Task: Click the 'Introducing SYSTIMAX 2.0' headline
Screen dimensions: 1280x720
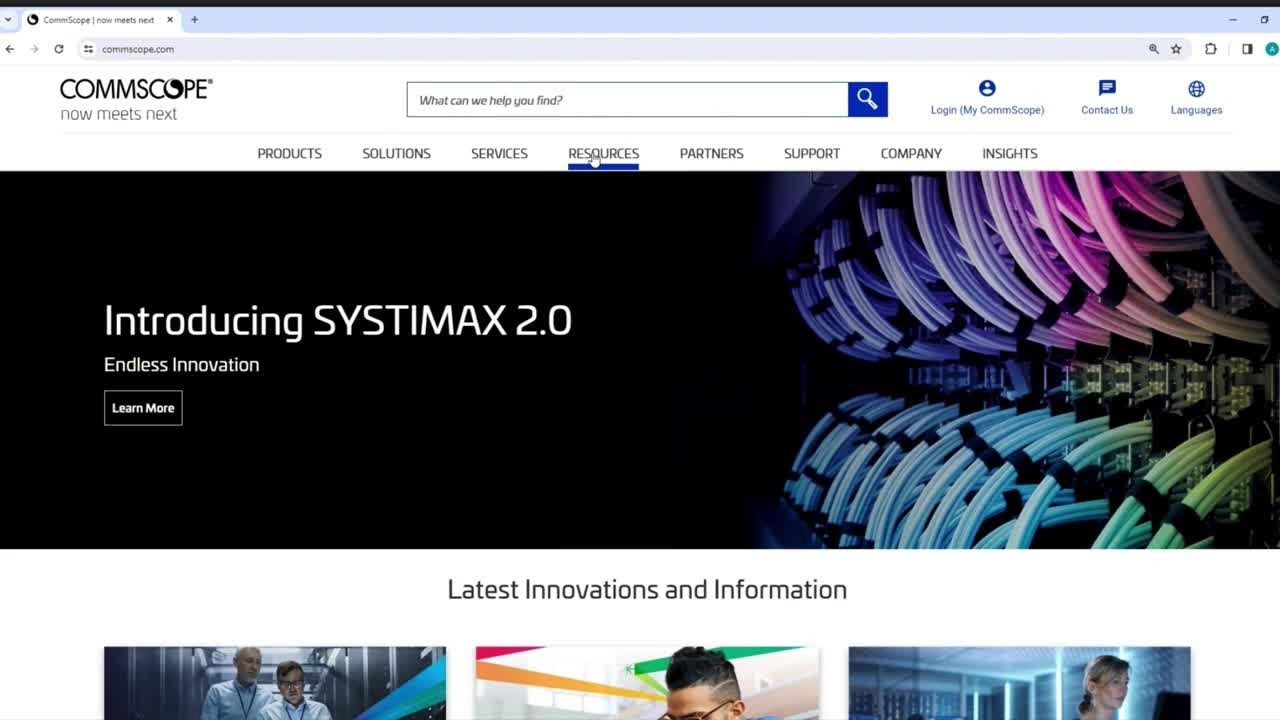Action: click(338, 321)
